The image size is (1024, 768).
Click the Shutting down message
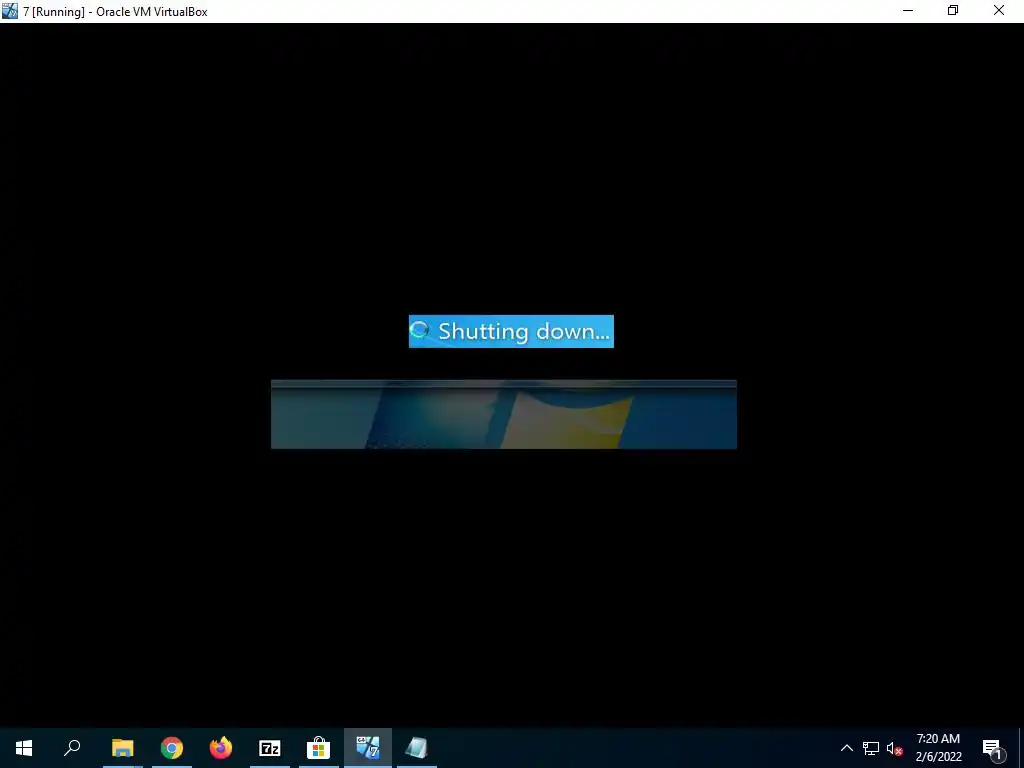pos(511,331)
